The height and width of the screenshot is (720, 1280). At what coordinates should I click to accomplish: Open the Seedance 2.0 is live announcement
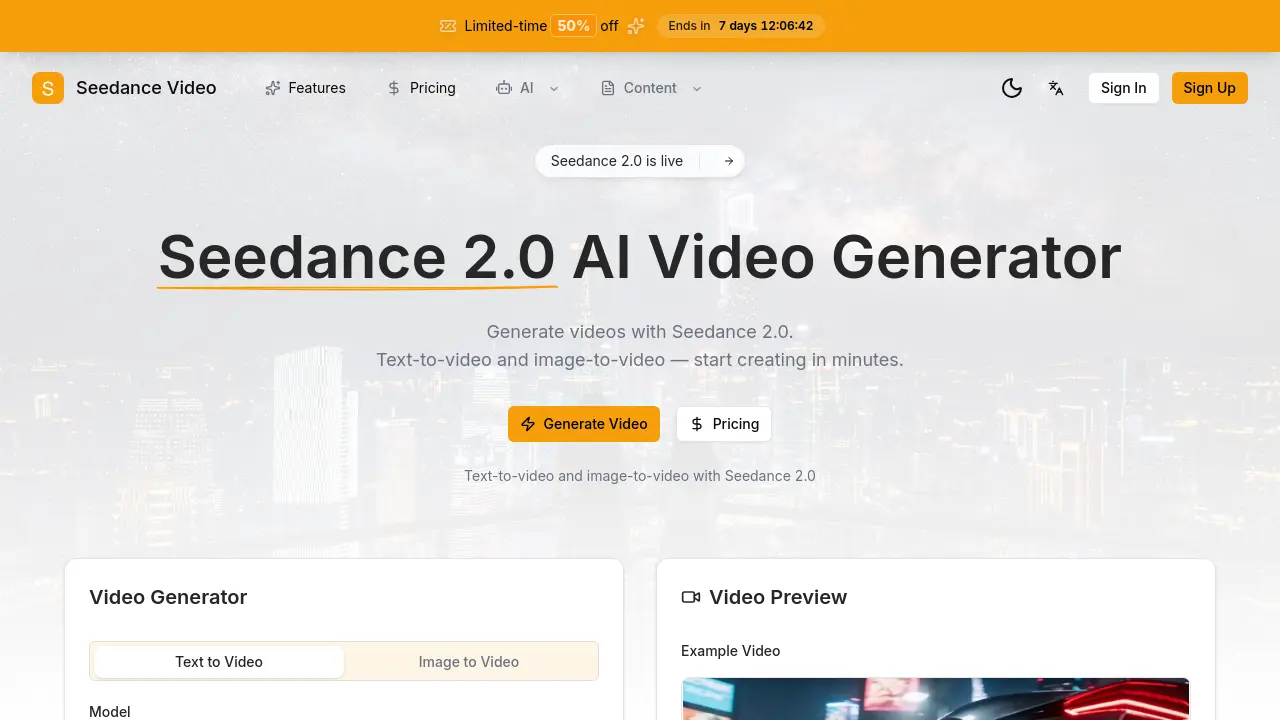coord(640,161)
